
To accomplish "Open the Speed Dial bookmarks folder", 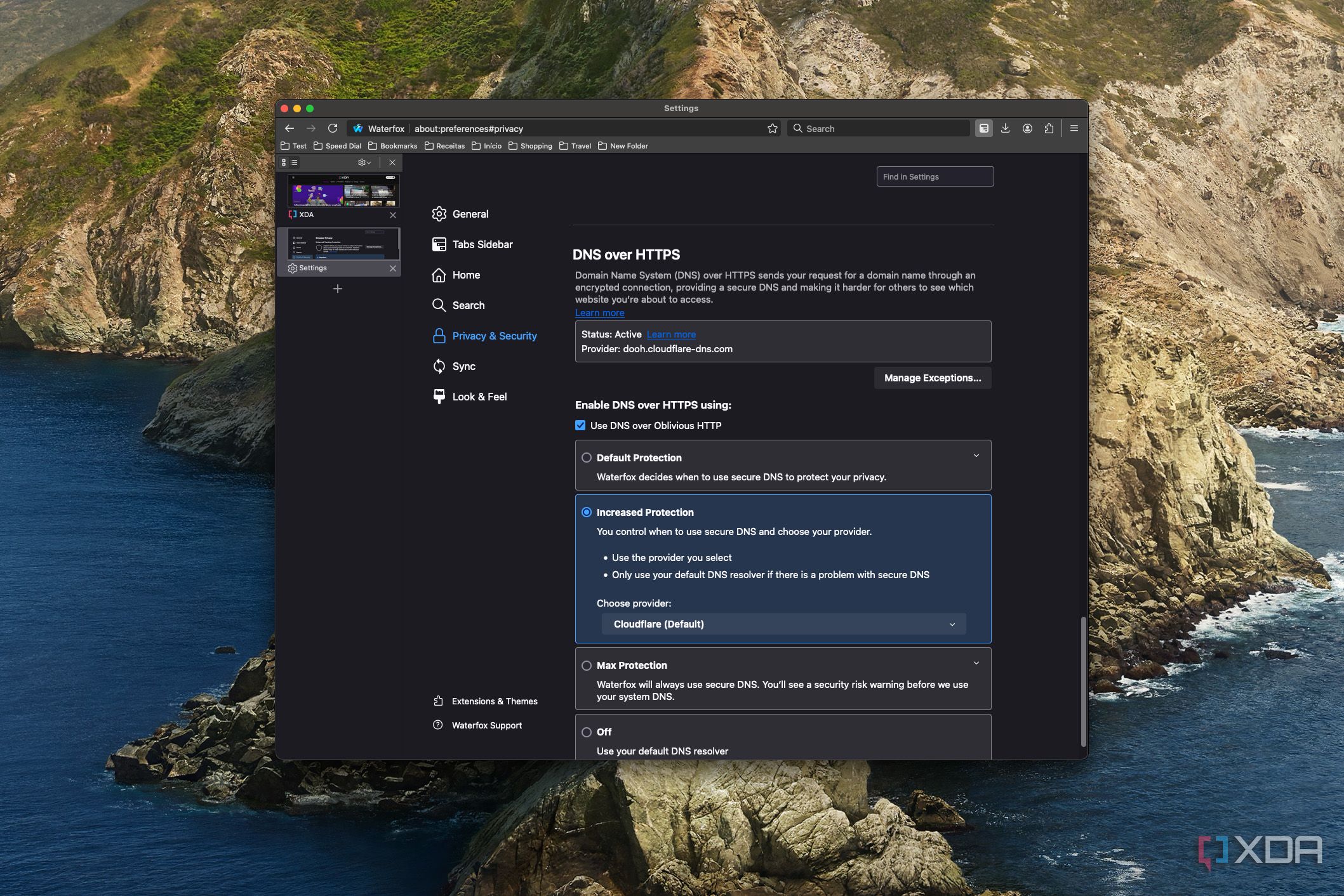I will coord(338,146).
